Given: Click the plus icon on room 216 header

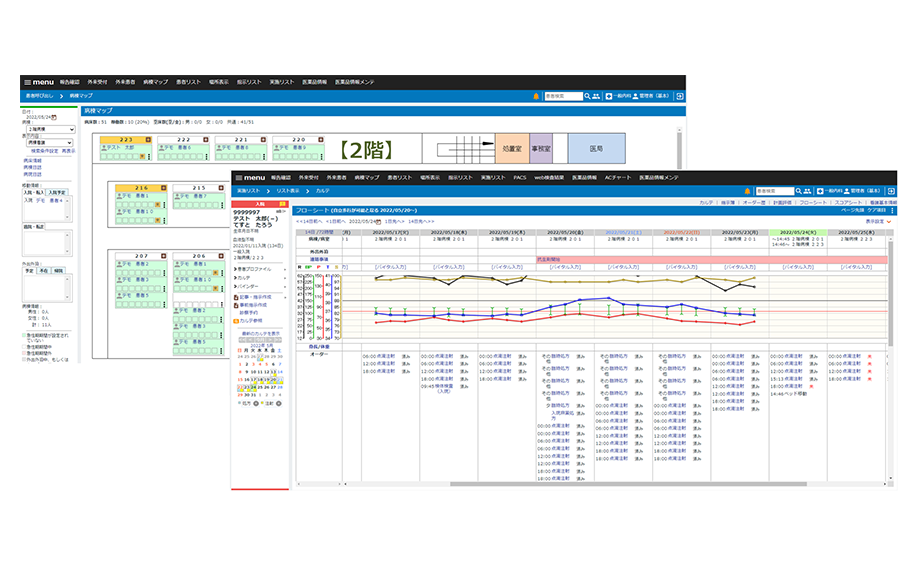Looking at the screenshot, I should click(165, 187).
